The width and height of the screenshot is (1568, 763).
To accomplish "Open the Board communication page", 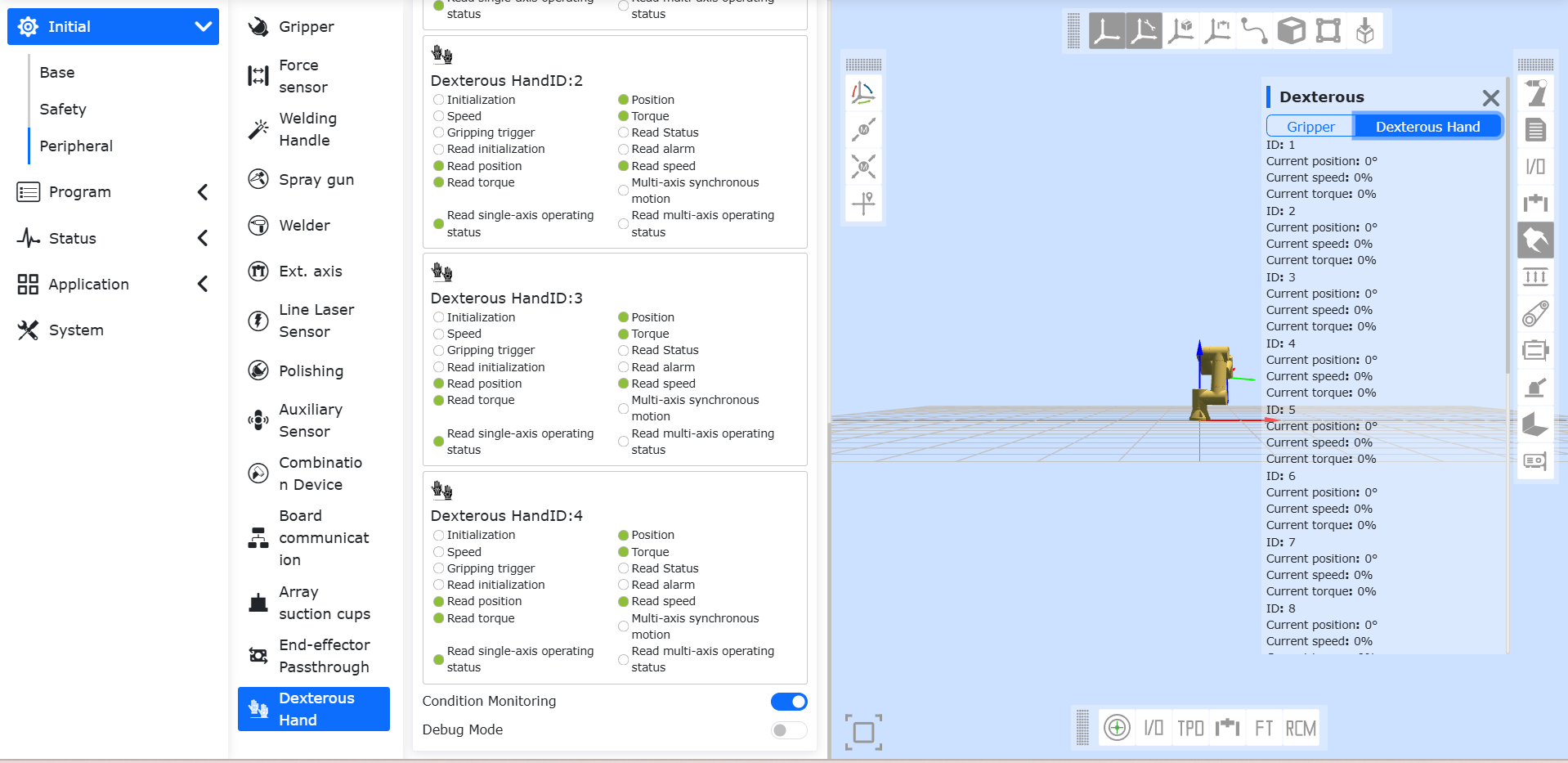I will point(314,537).
